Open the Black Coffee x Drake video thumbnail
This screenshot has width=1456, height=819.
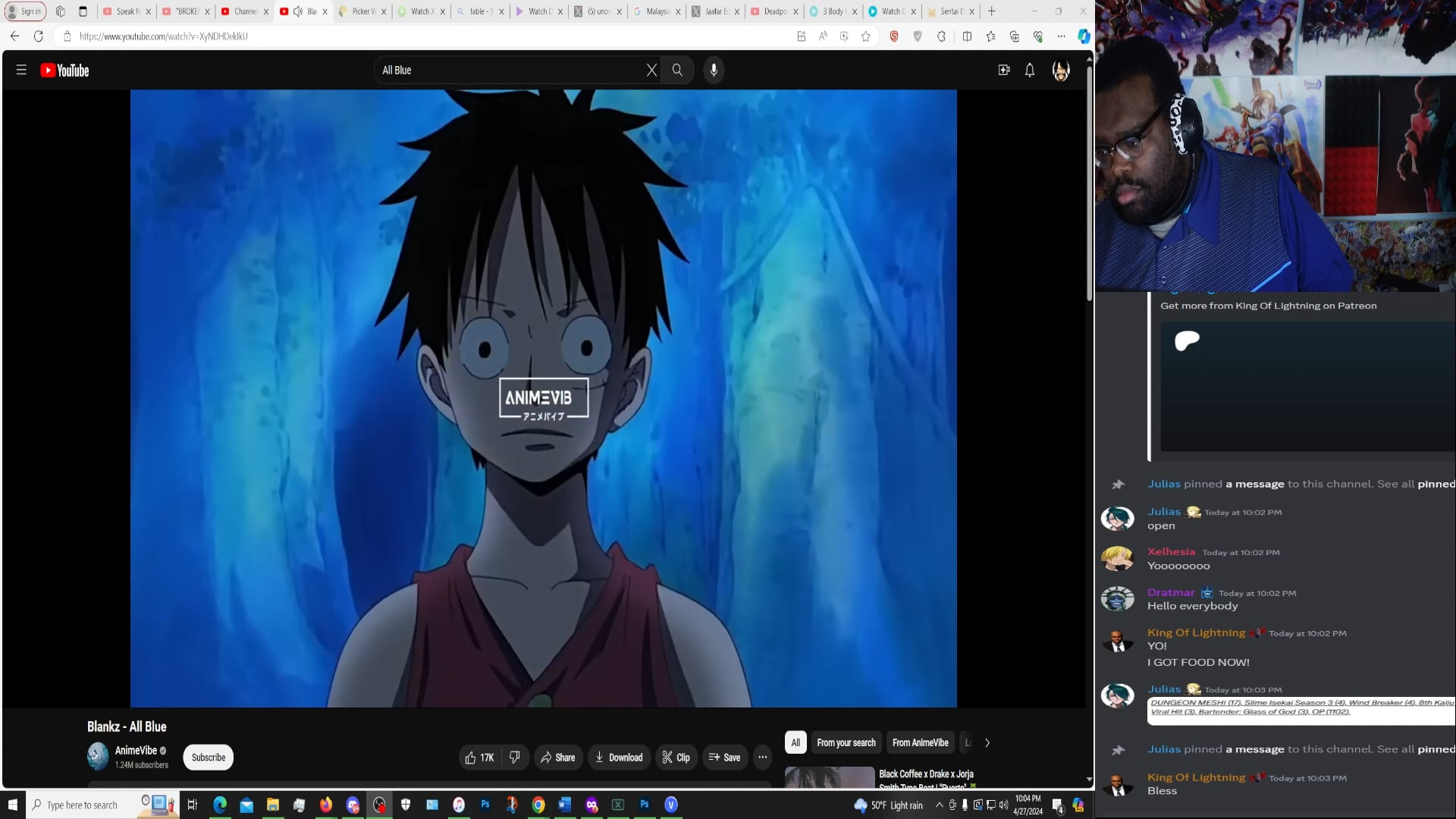point(830,777)
